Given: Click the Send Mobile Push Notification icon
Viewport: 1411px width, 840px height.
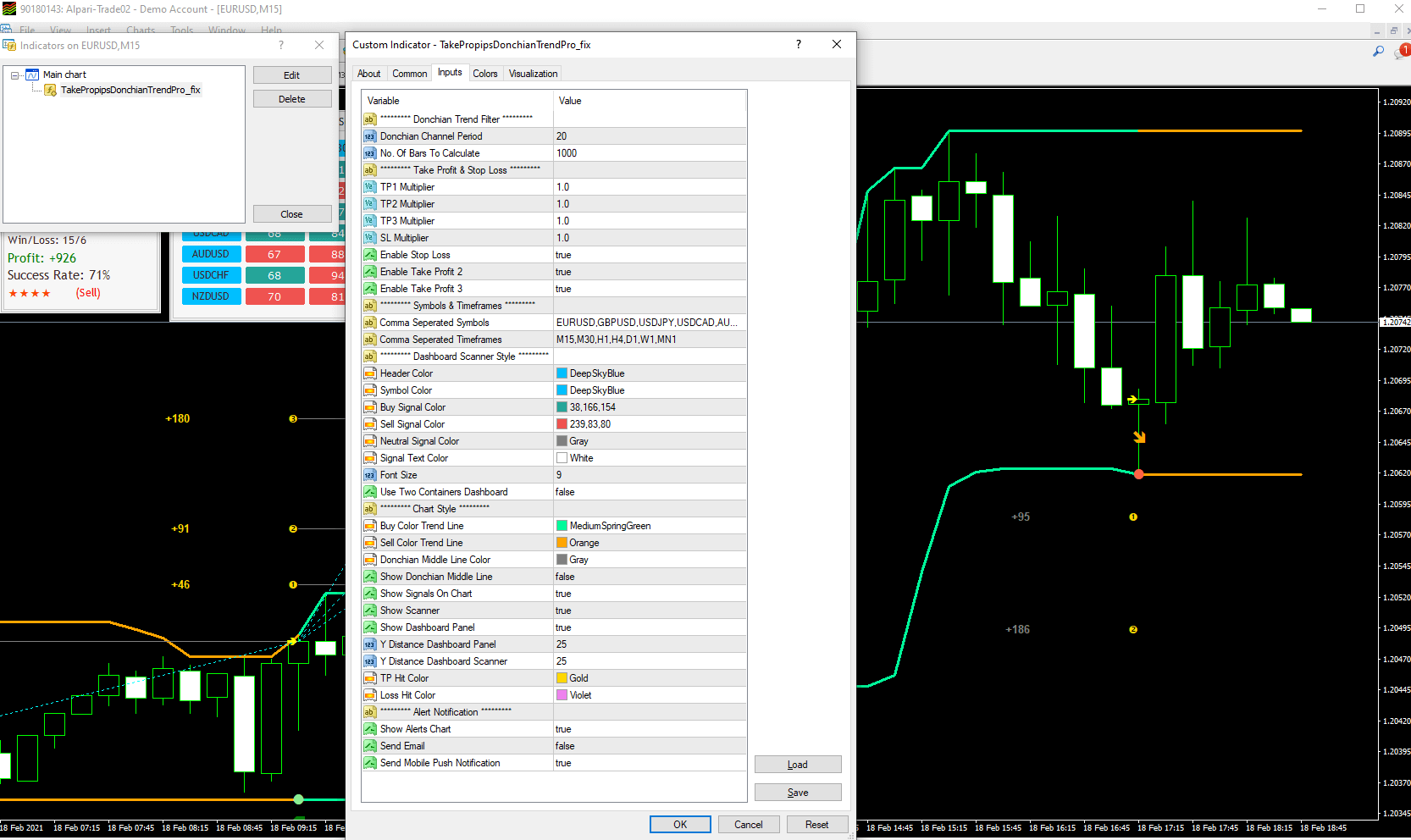Looking at the screenshot, I should 369,763.
